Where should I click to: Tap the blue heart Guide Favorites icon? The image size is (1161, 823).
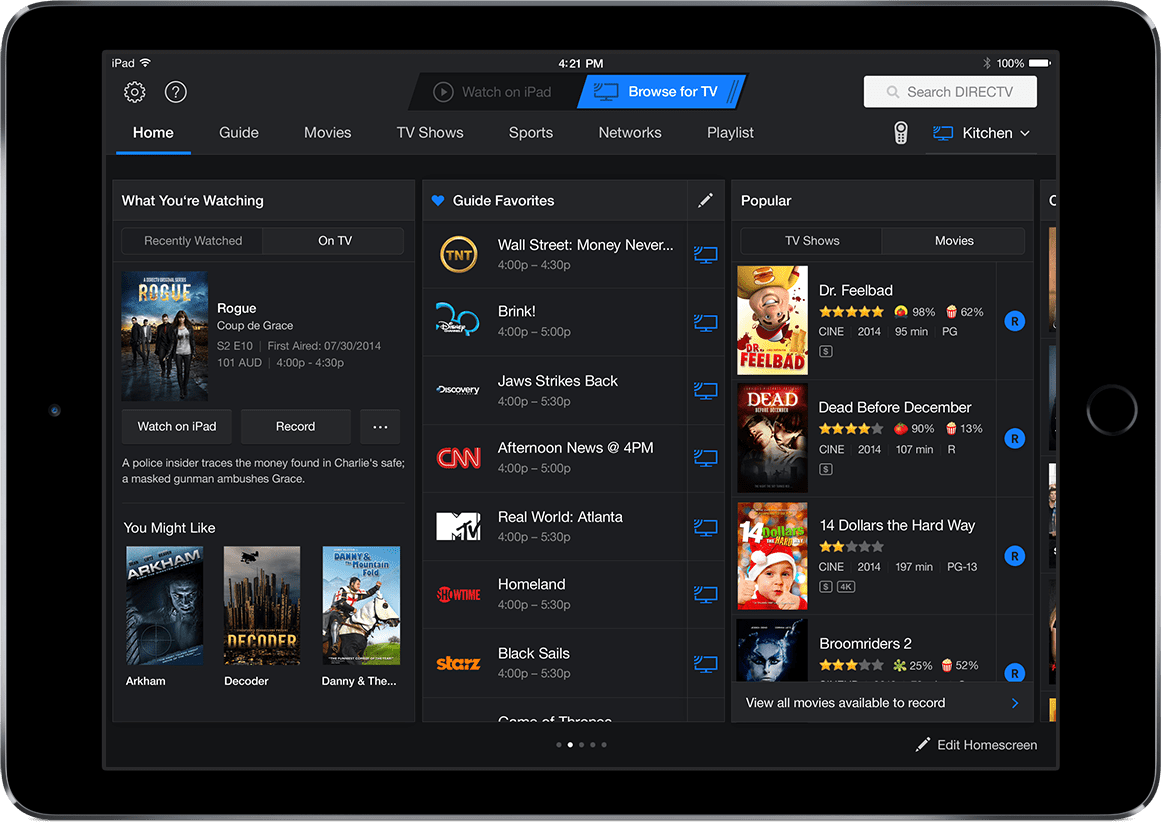tap(438, 201)
